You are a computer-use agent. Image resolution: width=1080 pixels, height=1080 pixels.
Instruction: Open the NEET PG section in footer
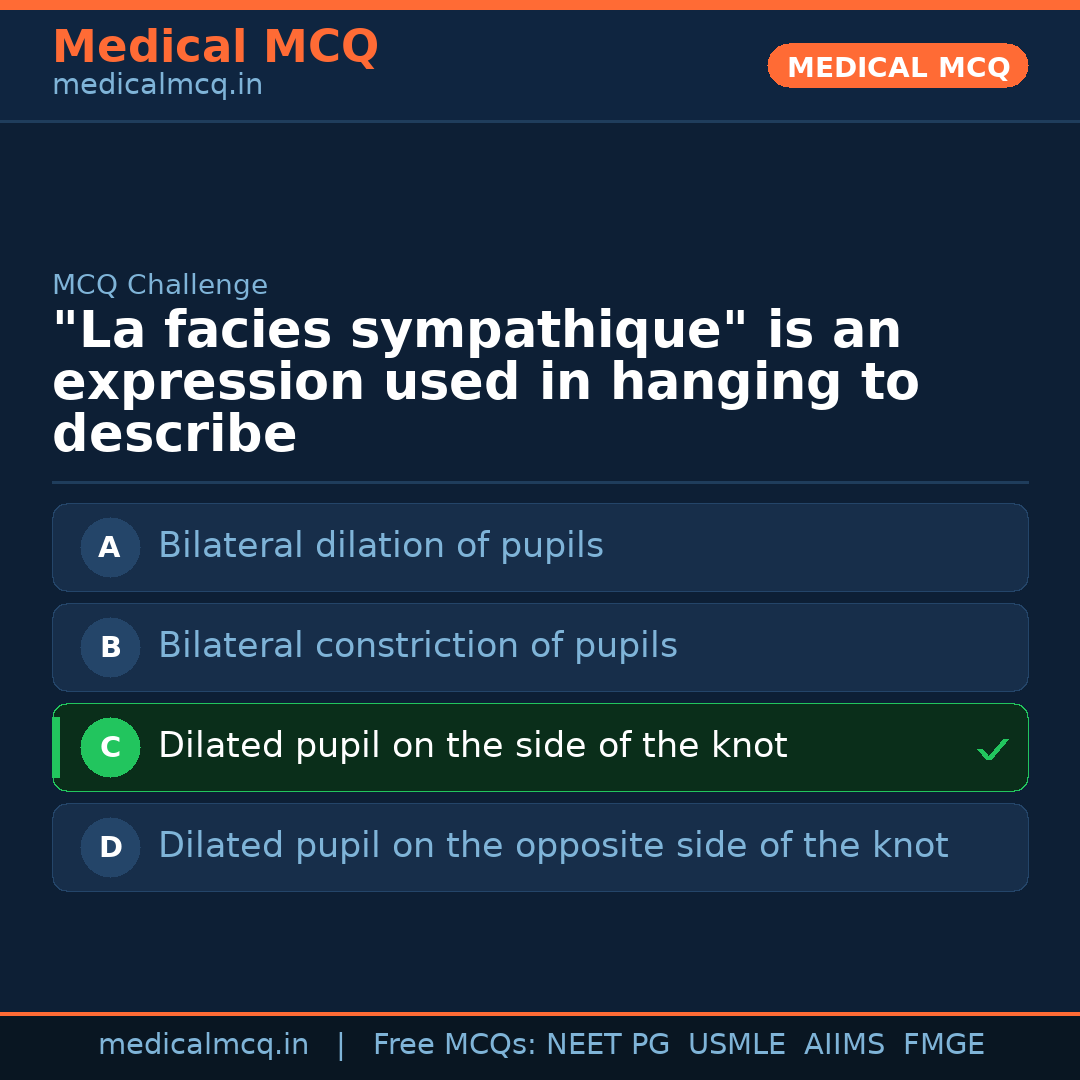pyautogui.click(x=607, y=1043)
